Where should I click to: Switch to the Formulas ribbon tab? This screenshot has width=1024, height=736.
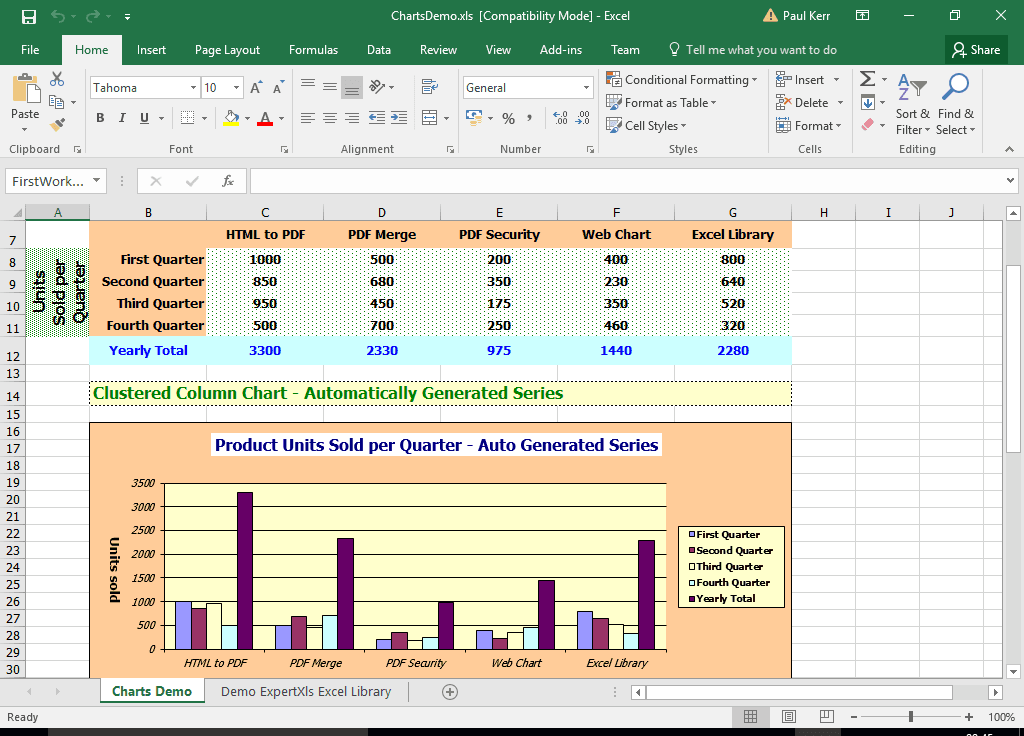[x=313, y=50]
